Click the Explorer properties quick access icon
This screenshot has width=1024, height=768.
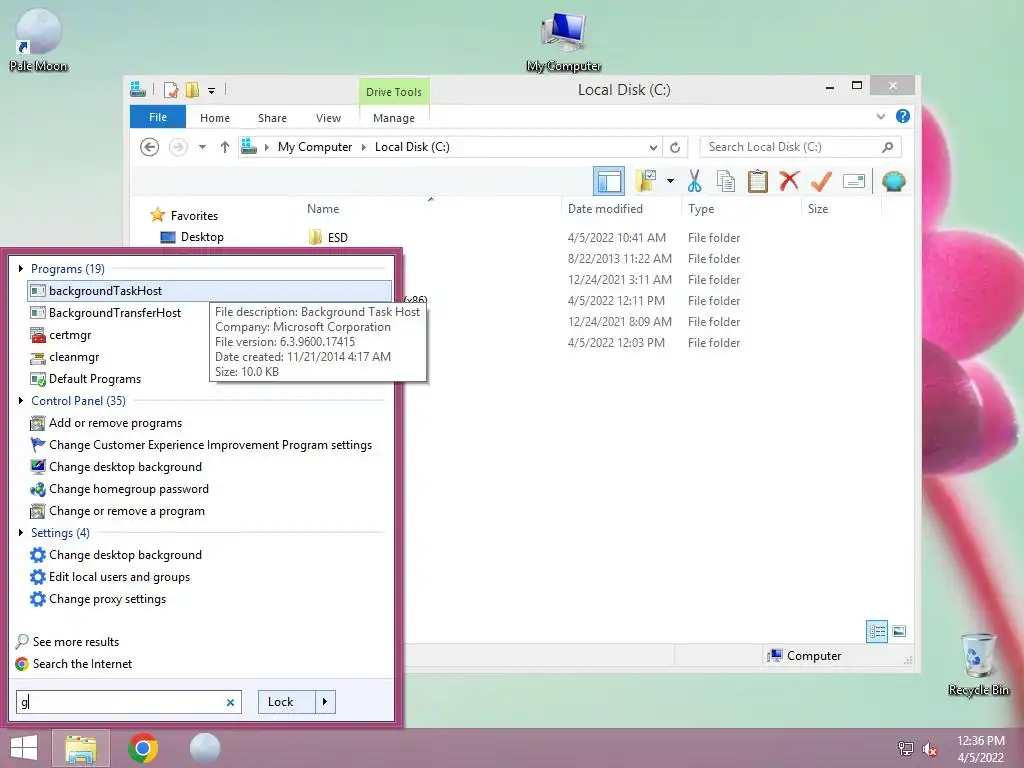(171, 90)
